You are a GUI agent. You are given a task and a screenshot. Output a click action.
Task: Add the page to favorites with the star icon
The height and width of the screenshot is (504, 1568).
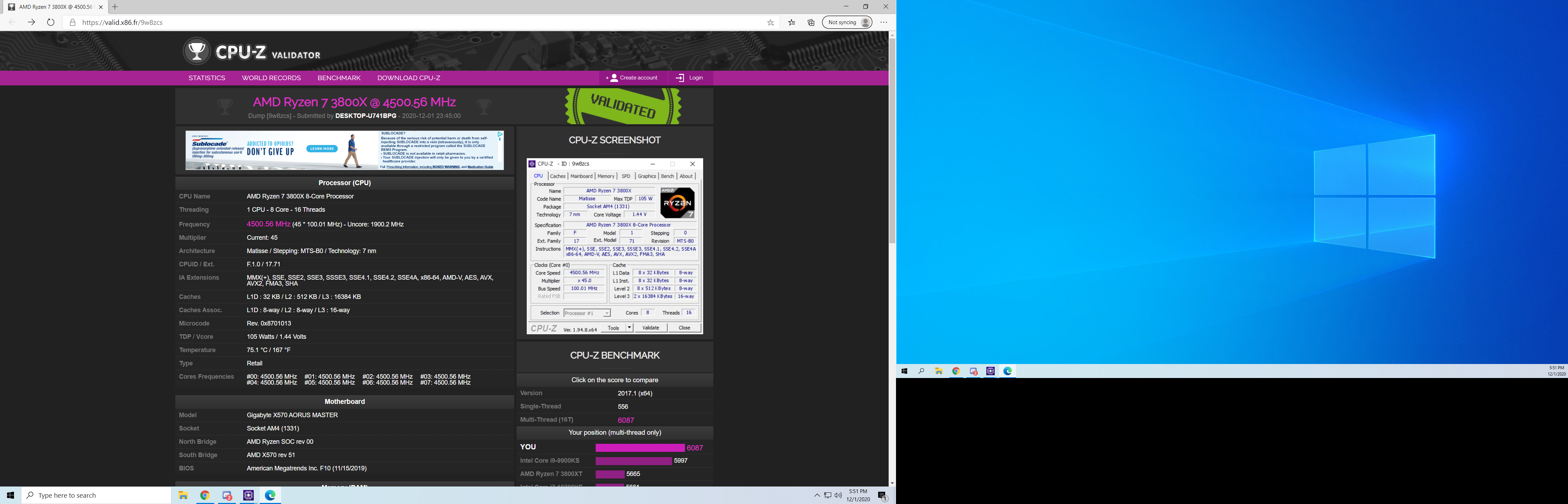coord(771,22)
